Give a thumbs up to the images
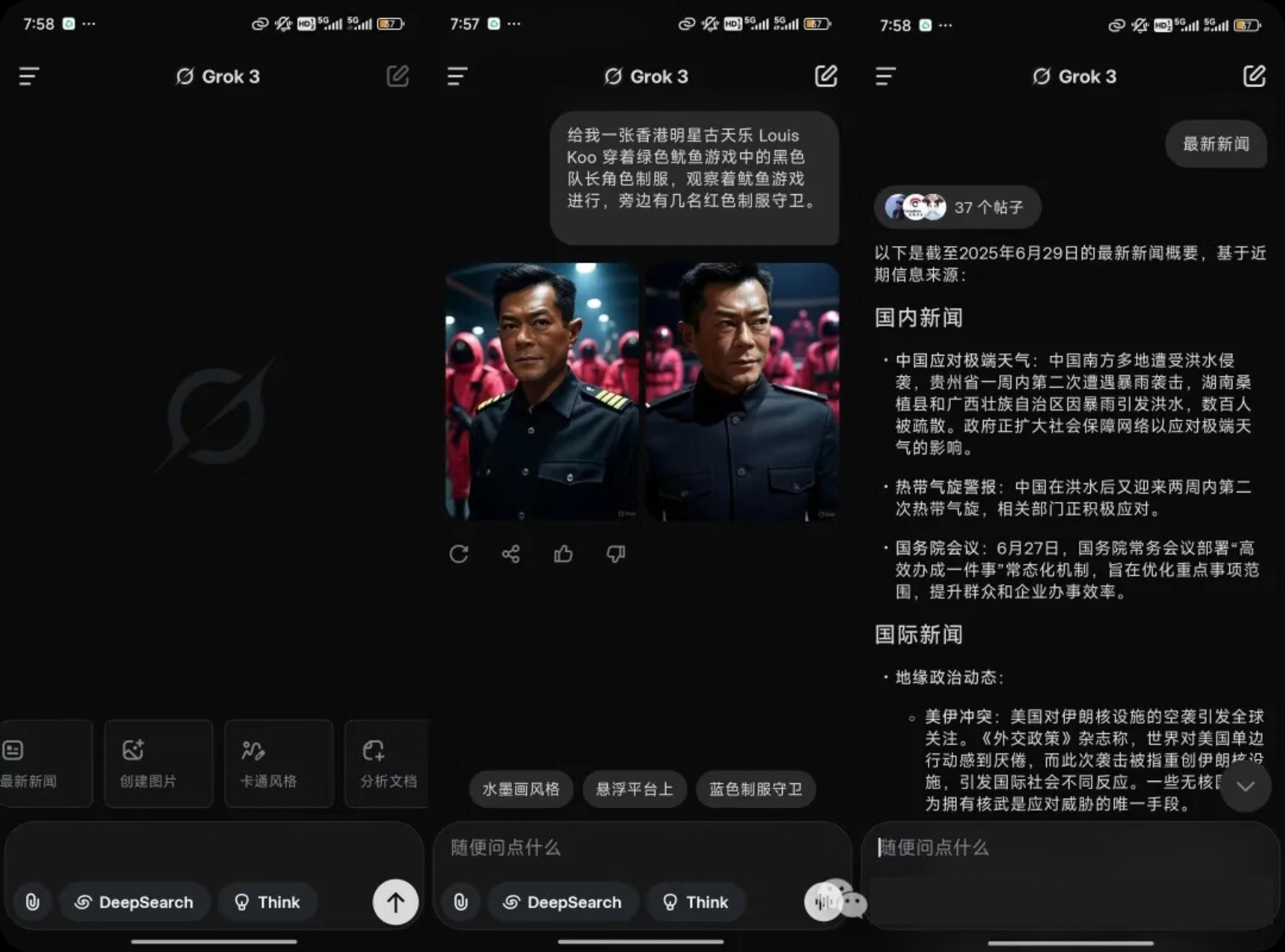 pyautogui.click(x=563, y=554)
